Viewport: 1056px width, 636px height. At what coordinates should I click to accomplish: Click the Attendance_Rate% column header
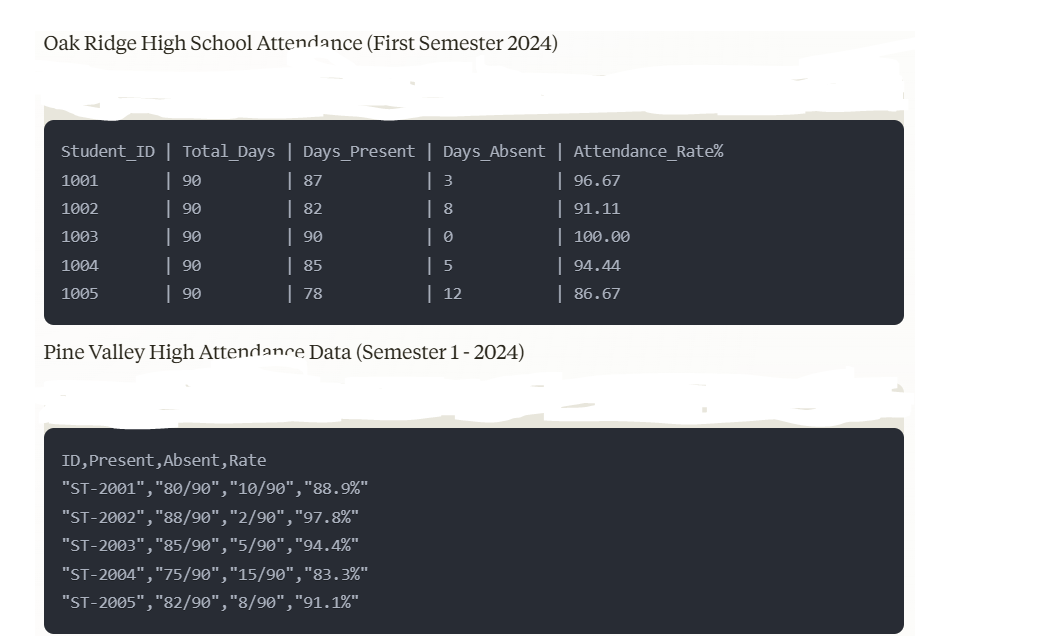[648, 152]
